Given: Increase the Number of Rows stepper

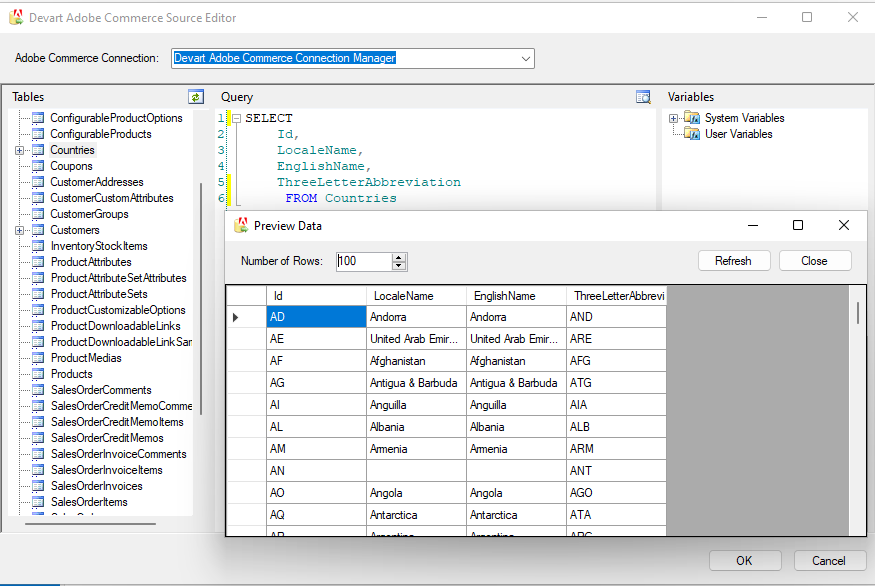Looking at the screenshot, I should pyautogui.click(x=400, y=257).
